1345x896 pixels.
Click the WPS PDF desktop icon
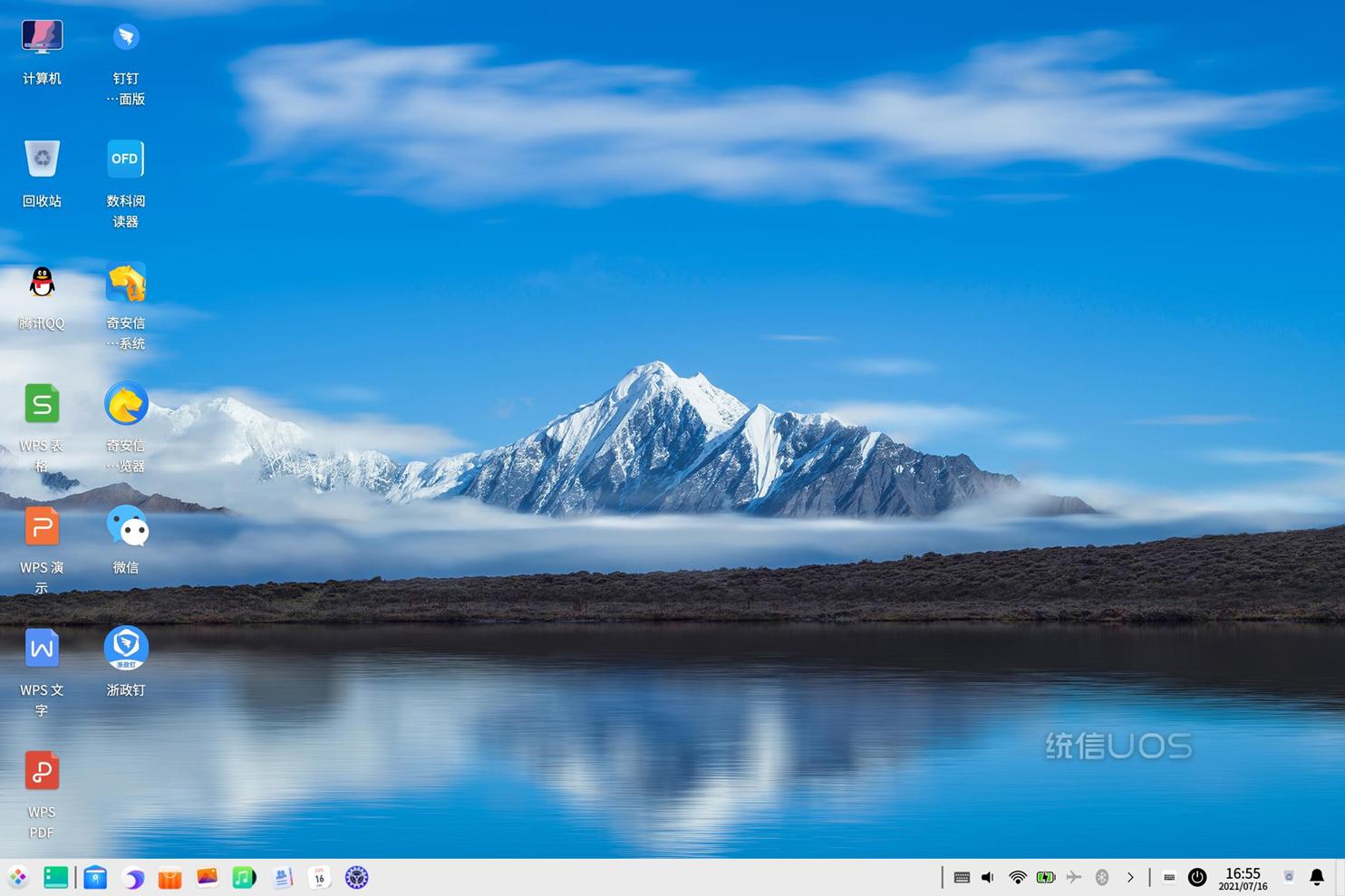42,771
